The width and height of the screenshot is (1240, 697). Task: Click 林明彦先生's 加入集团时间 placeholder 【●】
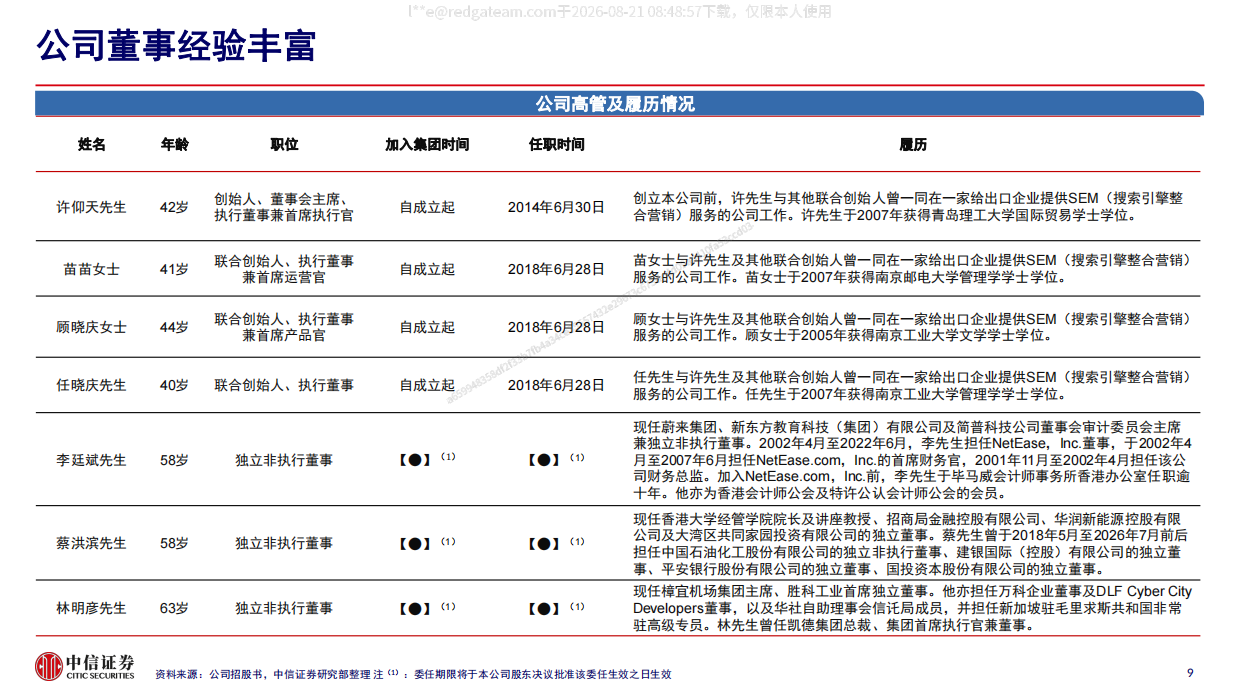415,609
